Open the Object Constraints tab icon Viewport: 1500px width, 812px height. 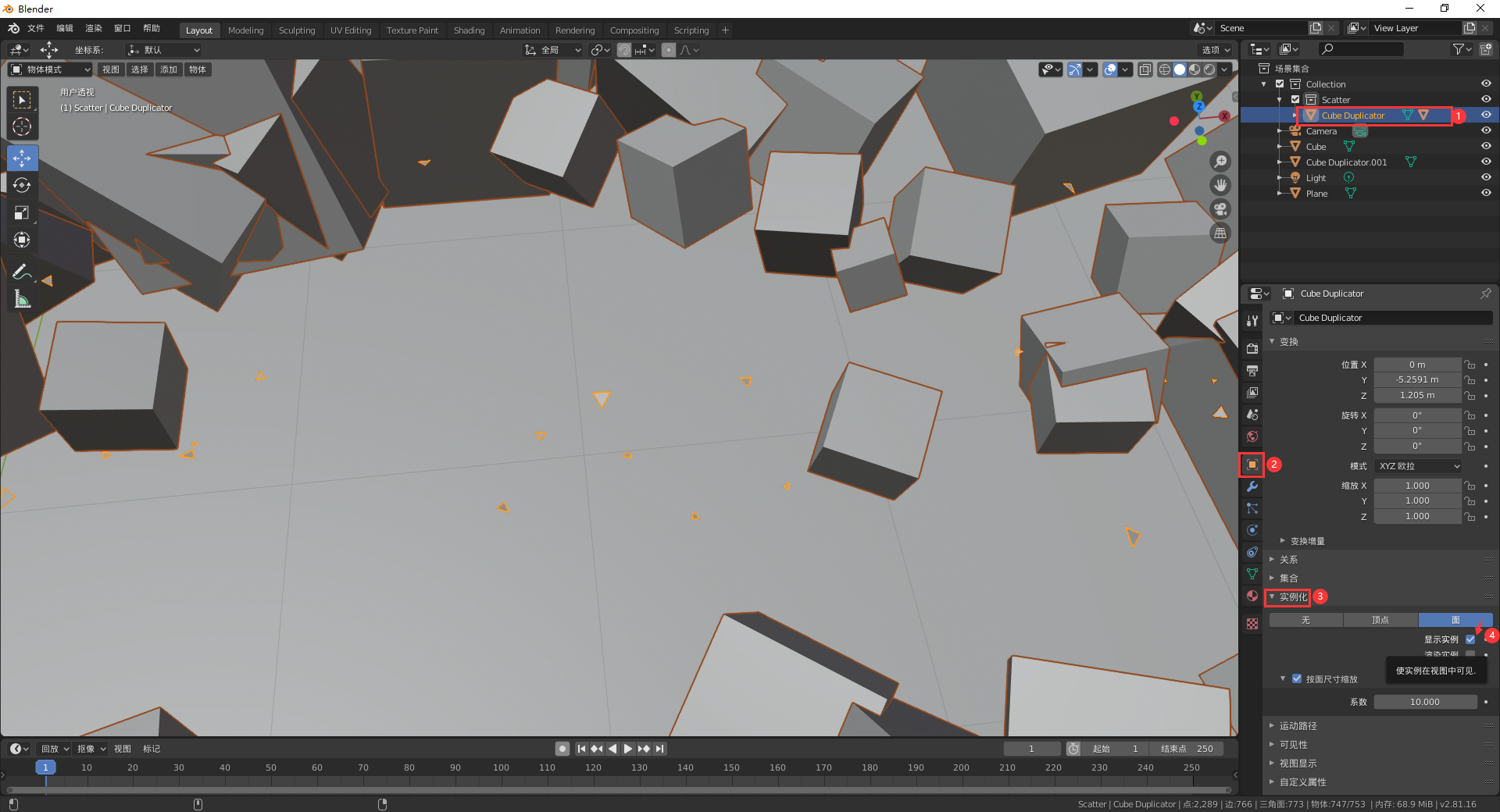point(1252,552)
